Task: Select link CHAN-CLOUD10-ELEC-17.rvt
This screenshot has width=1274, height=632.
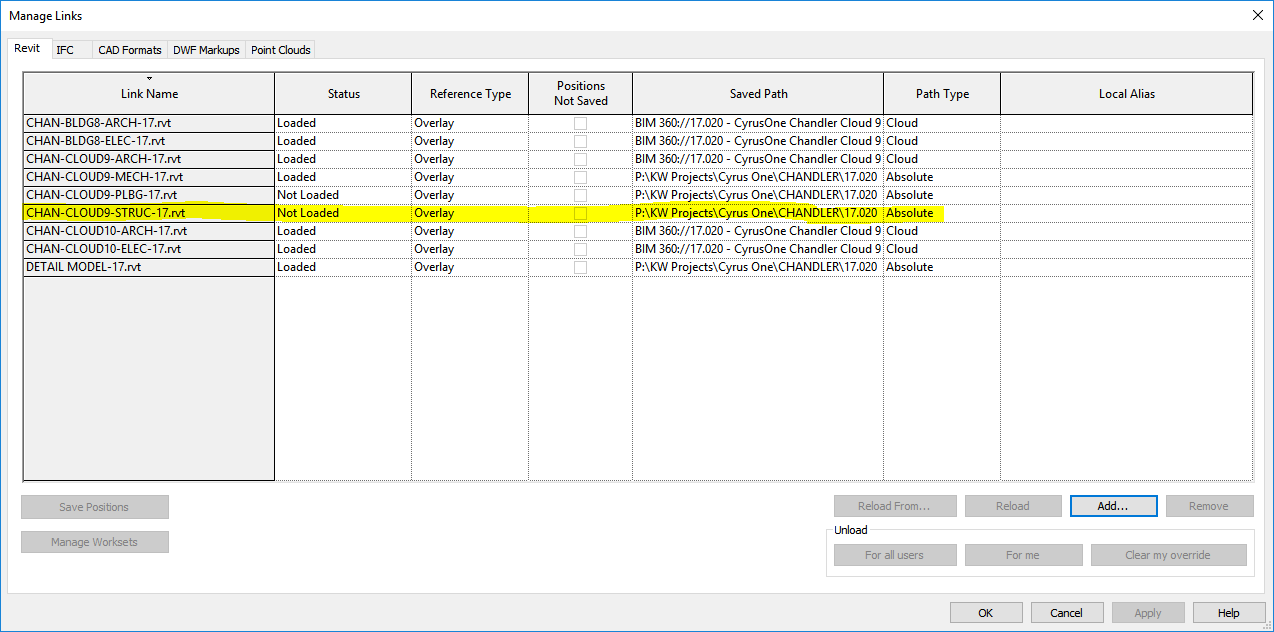Action: point(149,249)
